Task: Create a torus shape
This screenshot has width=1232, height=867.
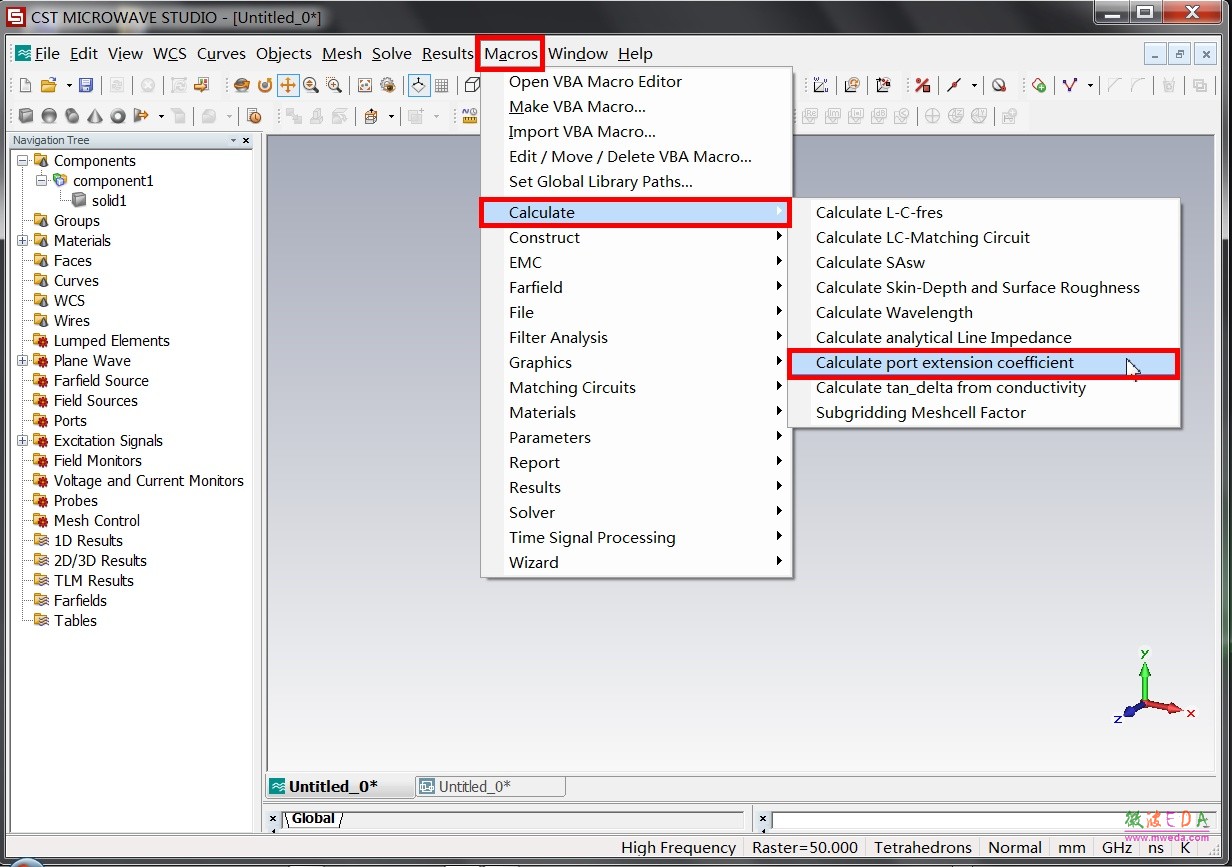Action: pyautogui.click(x=118, y=116)
